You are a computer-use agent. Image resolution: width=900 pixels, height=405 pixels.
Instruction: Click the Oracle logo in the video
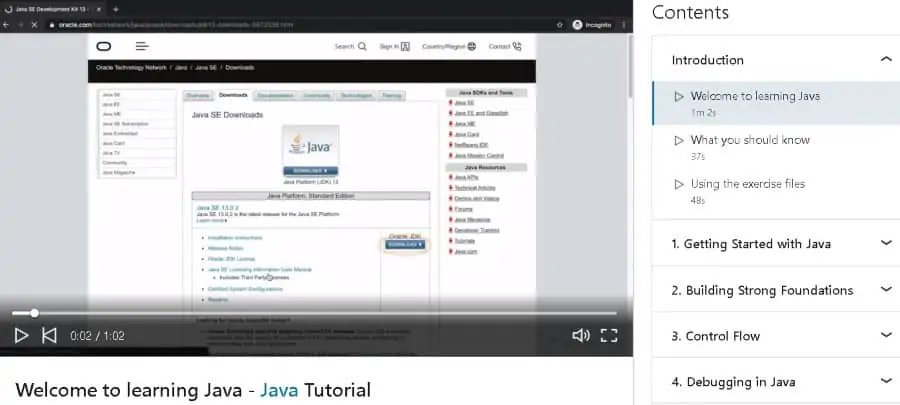click(104, 46)
